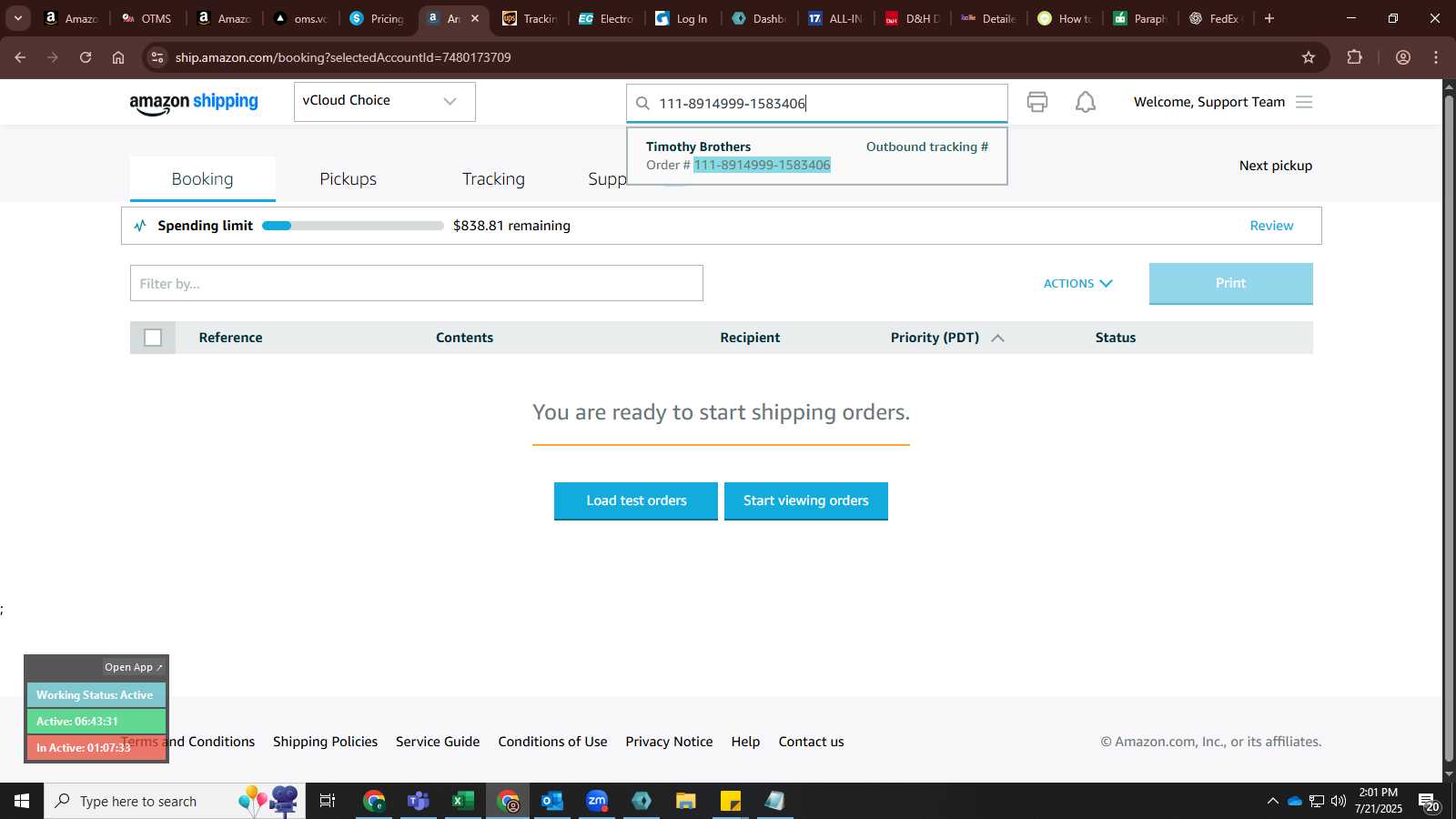The image size is (1456, 819).
Task: Open Task View on the taskbar
Action: click(x=328, y=801)
